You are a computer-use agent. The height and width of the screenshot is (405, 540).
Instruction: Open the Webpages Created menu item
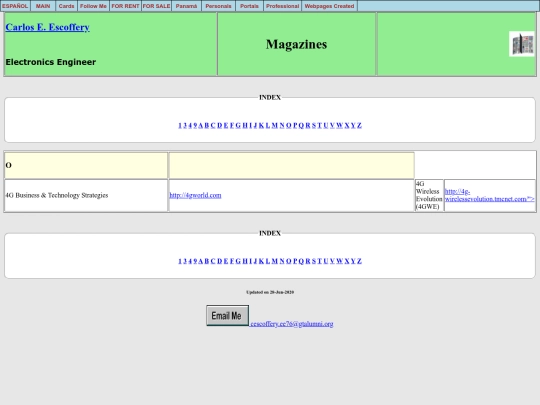click(329, 6)
